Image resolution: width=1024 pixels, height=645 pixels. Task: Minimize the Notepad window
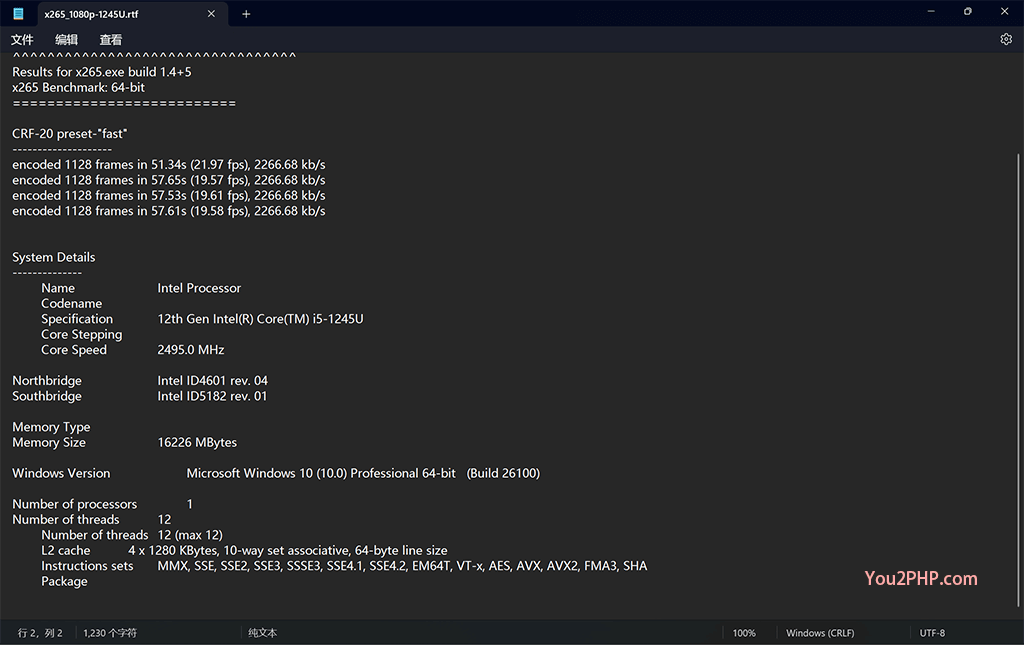(930, 12)
